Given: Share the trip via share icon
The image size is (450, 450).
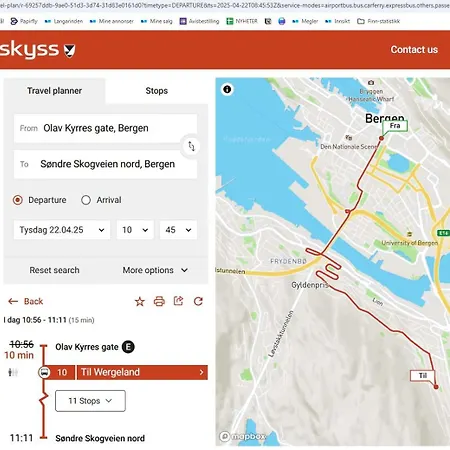Looking at the screenshot, I should tap(179, 301).
